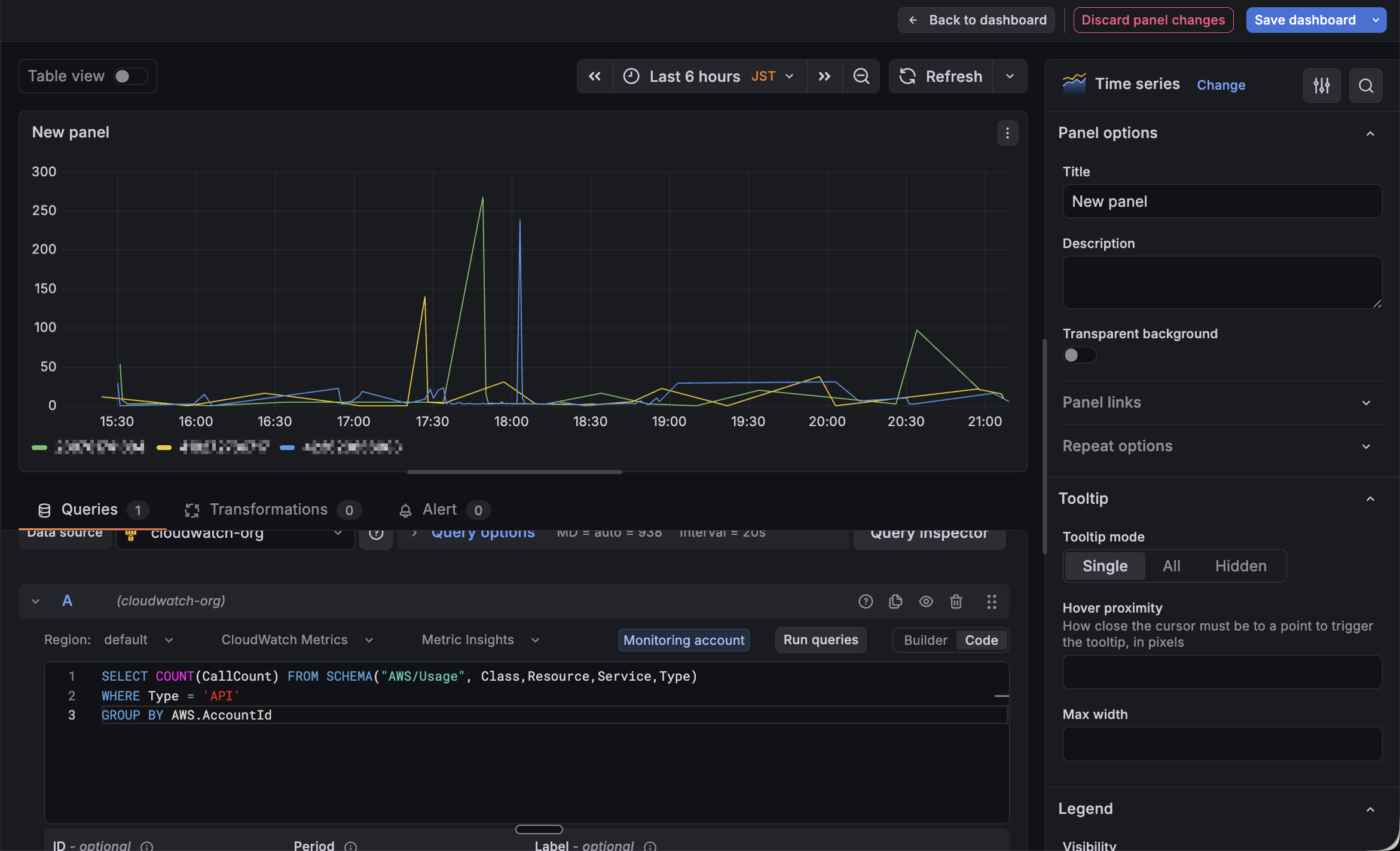Open the Region default dropdown

tap(137, 639)
